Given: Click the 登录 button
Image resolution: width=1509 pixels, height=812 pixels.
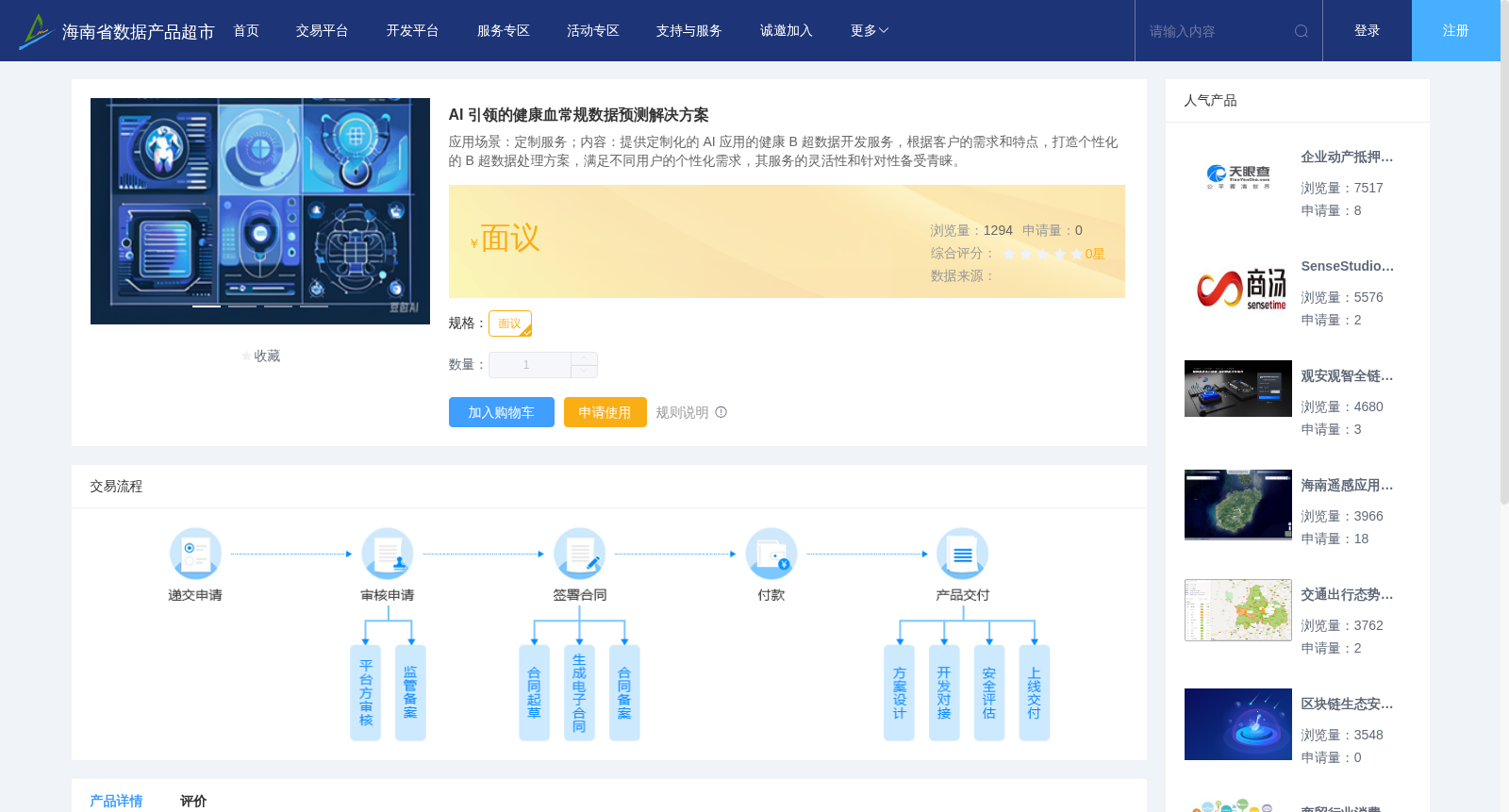Looking at the screenshot, I should tap(1368, 31).
